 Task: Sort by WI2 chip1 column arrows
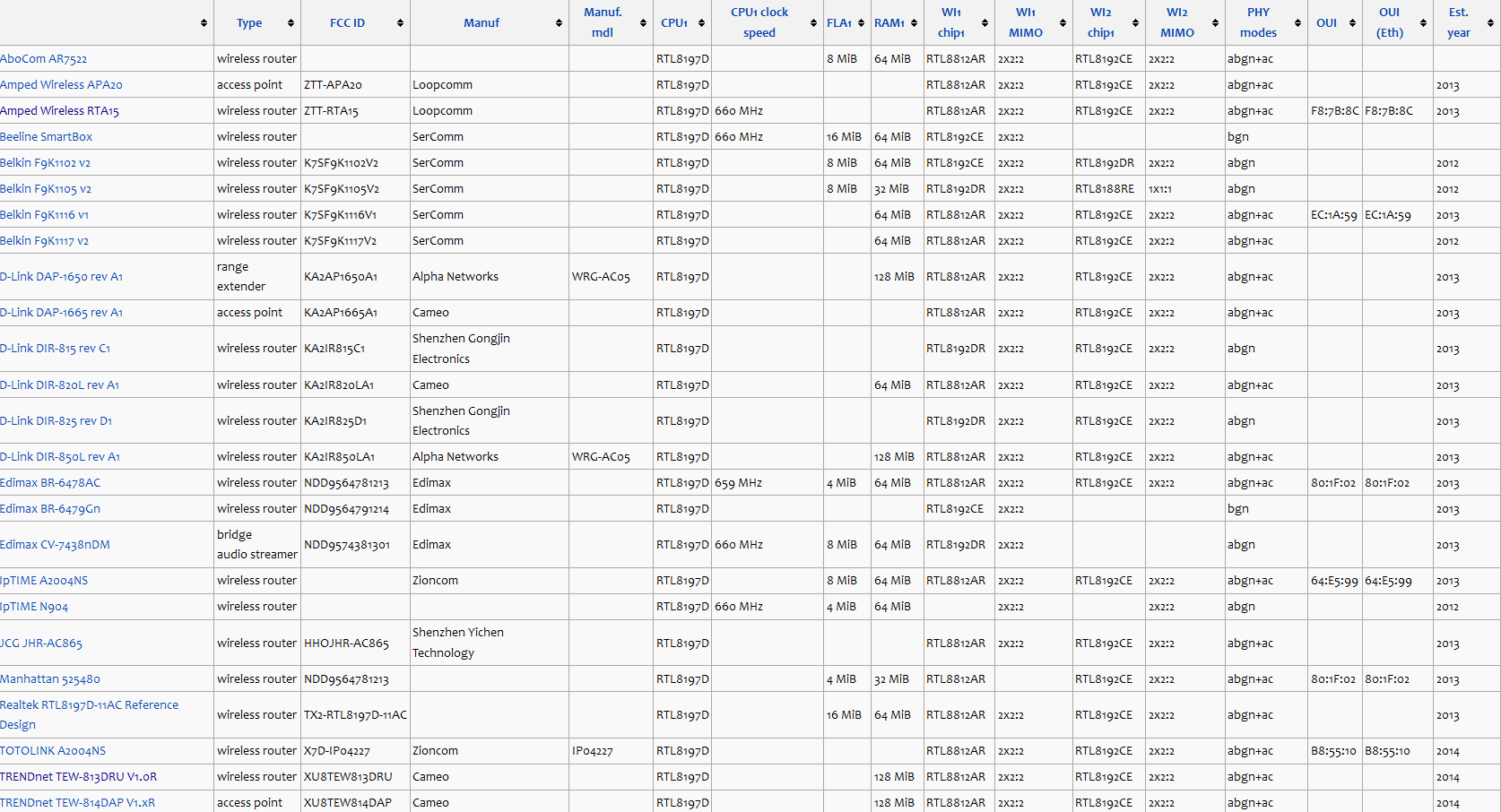1135,23
